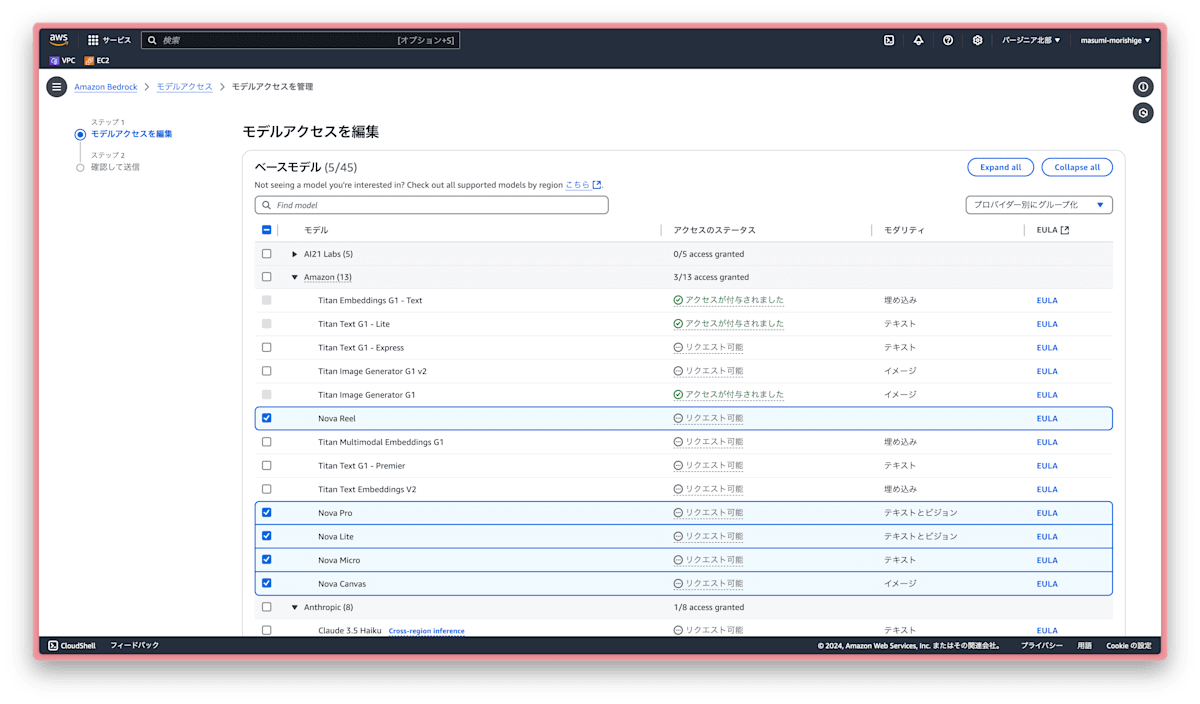Expand the AI21 Labs group
Screen dimensions: 1200x704
pos(294,254)
